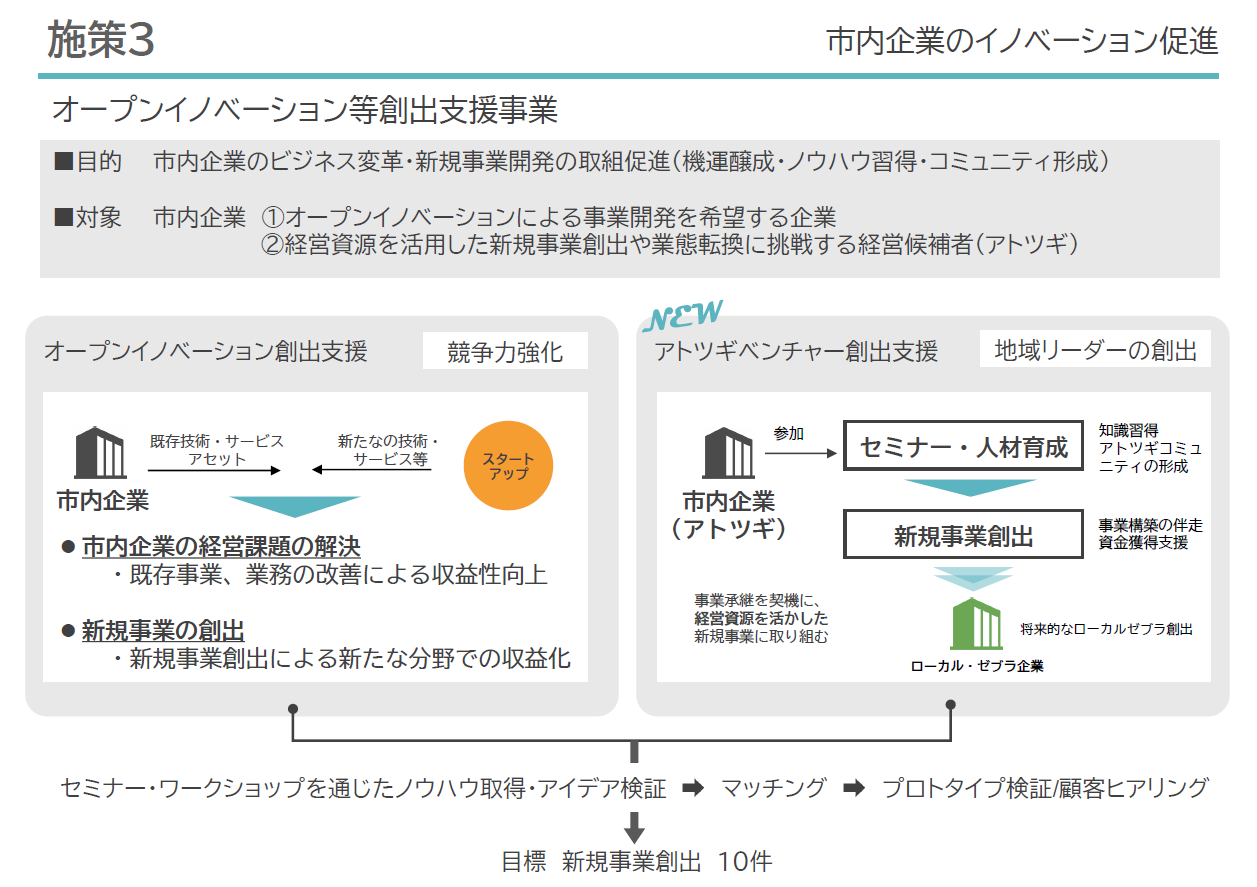Click the right arrow before プロトタイプ検証/顧客ヒアリング
1257x887 pixels.
[x=853, y=789]
